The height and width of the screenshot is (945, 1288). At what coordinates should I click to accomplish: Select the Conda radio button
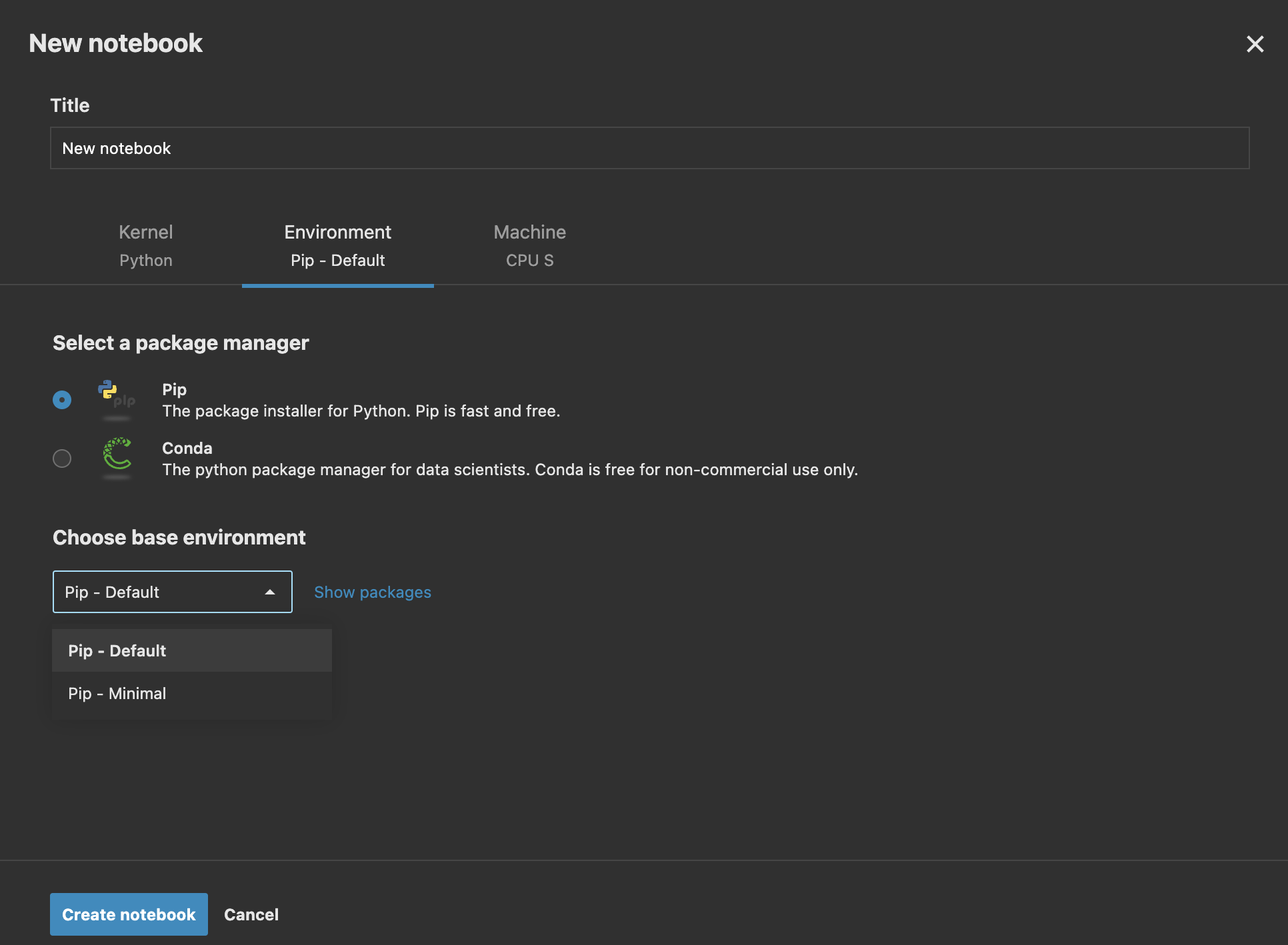click(62, 458)
